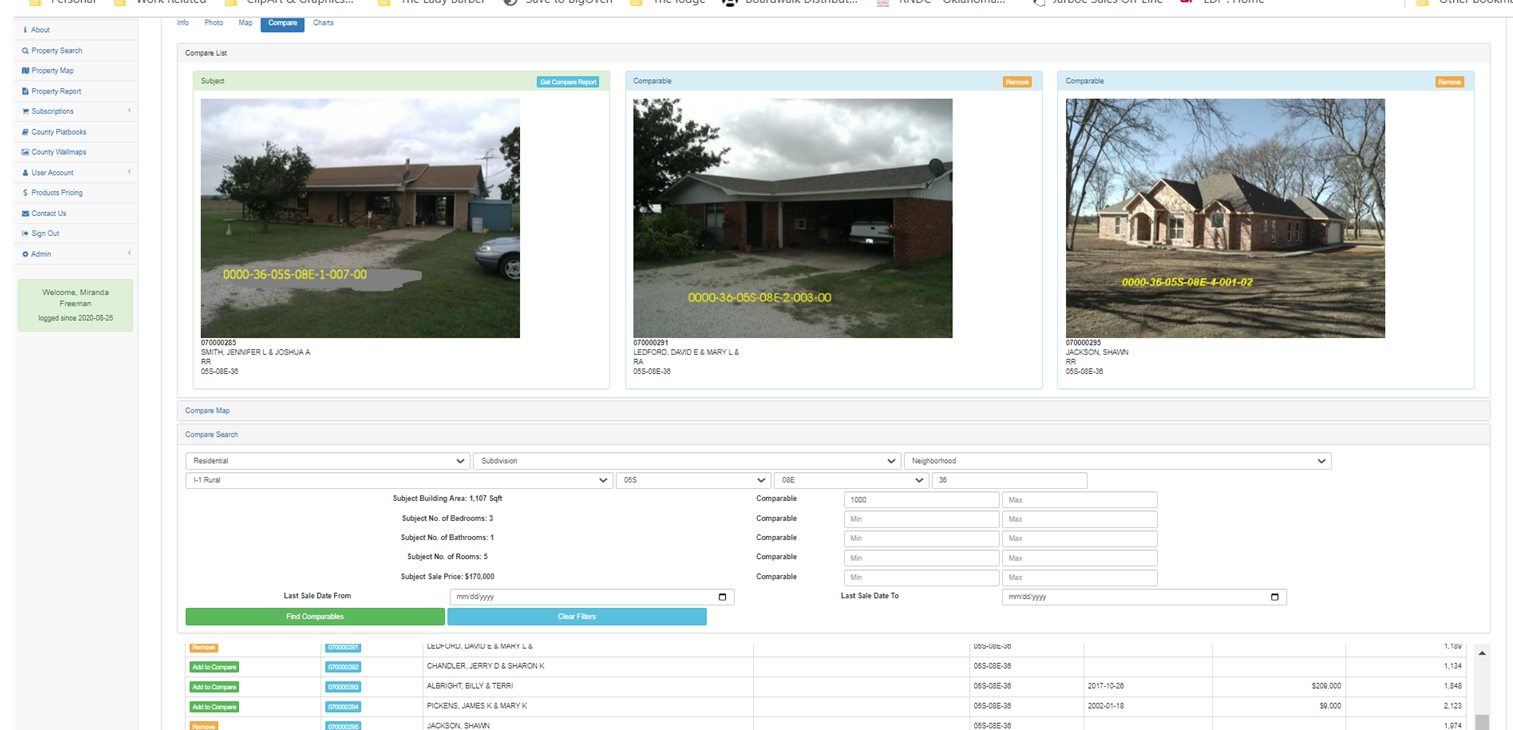Click the subject property photo
This screenshot has height=730, width=1513.
(360, 218)
